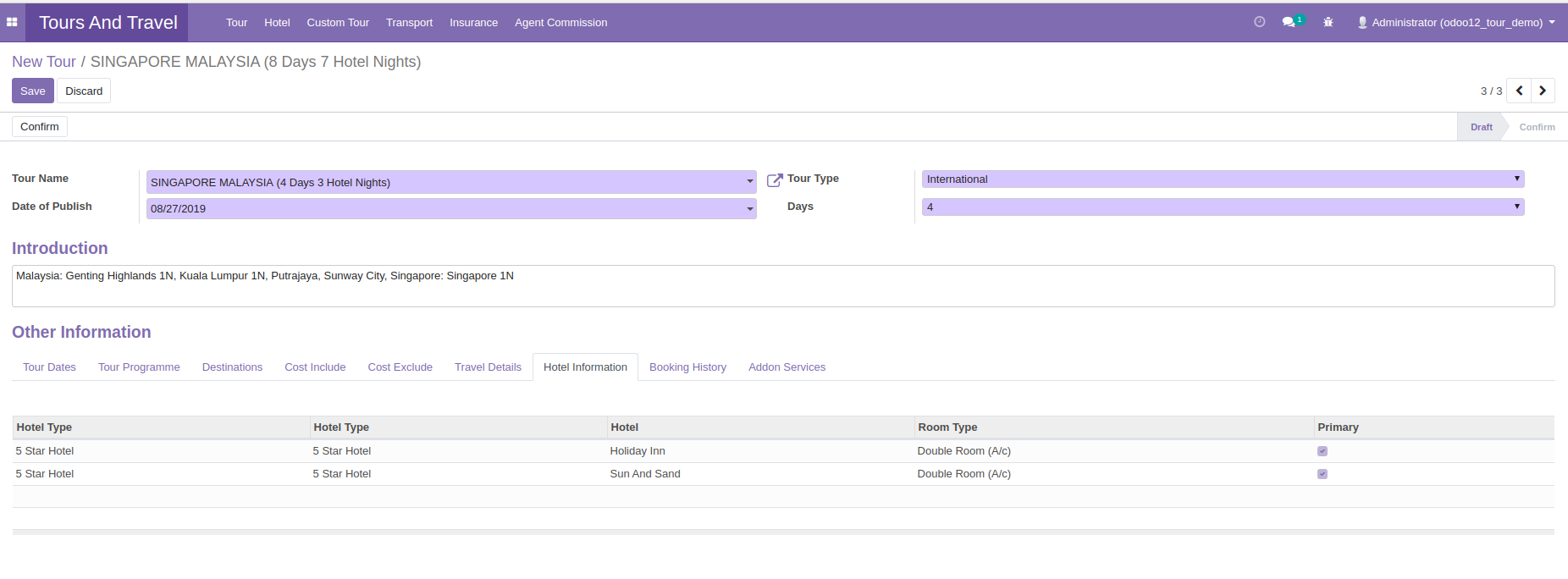This screenshot has width=1568, height=579.
Task: Open the Administrator user menu
Action: (x=1456, y=23)
